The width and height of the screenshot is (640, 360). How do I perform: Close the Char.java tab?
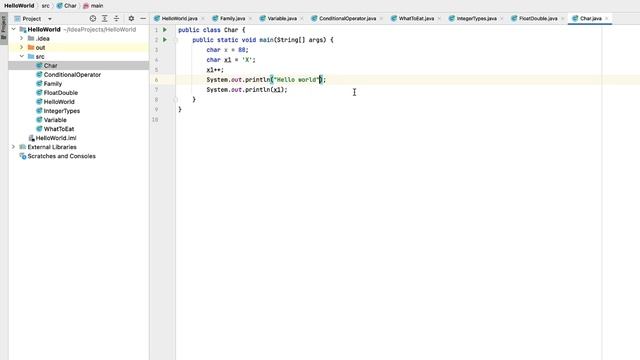click(x=607, y=18)
